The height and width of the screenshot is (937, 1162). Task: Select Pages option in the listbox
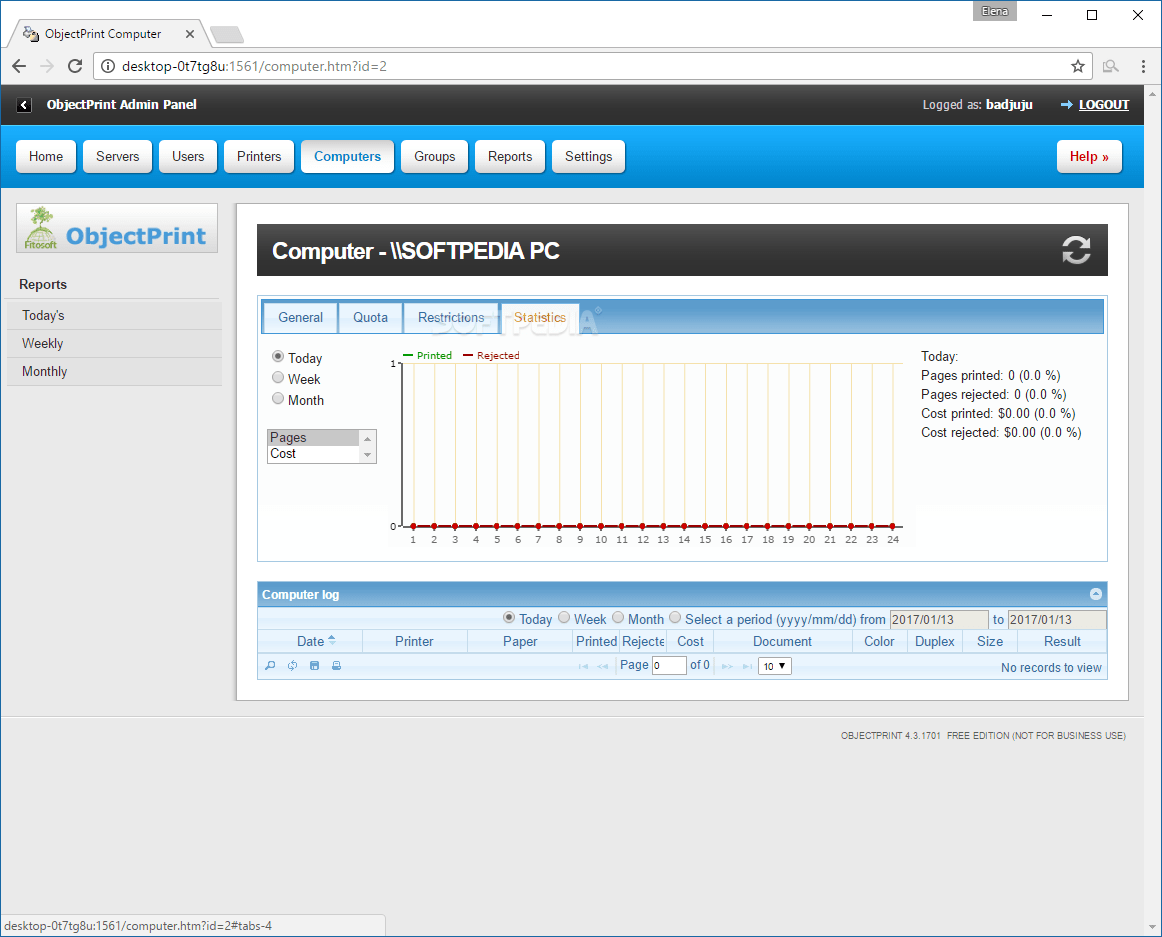(x=313, y=437)
